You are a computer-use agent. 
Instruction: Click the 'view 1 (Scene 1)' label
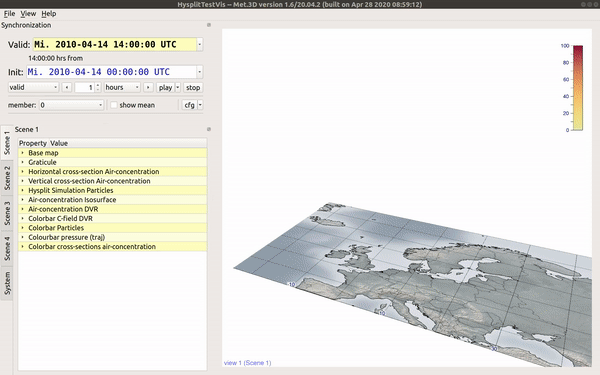[248, 363]
